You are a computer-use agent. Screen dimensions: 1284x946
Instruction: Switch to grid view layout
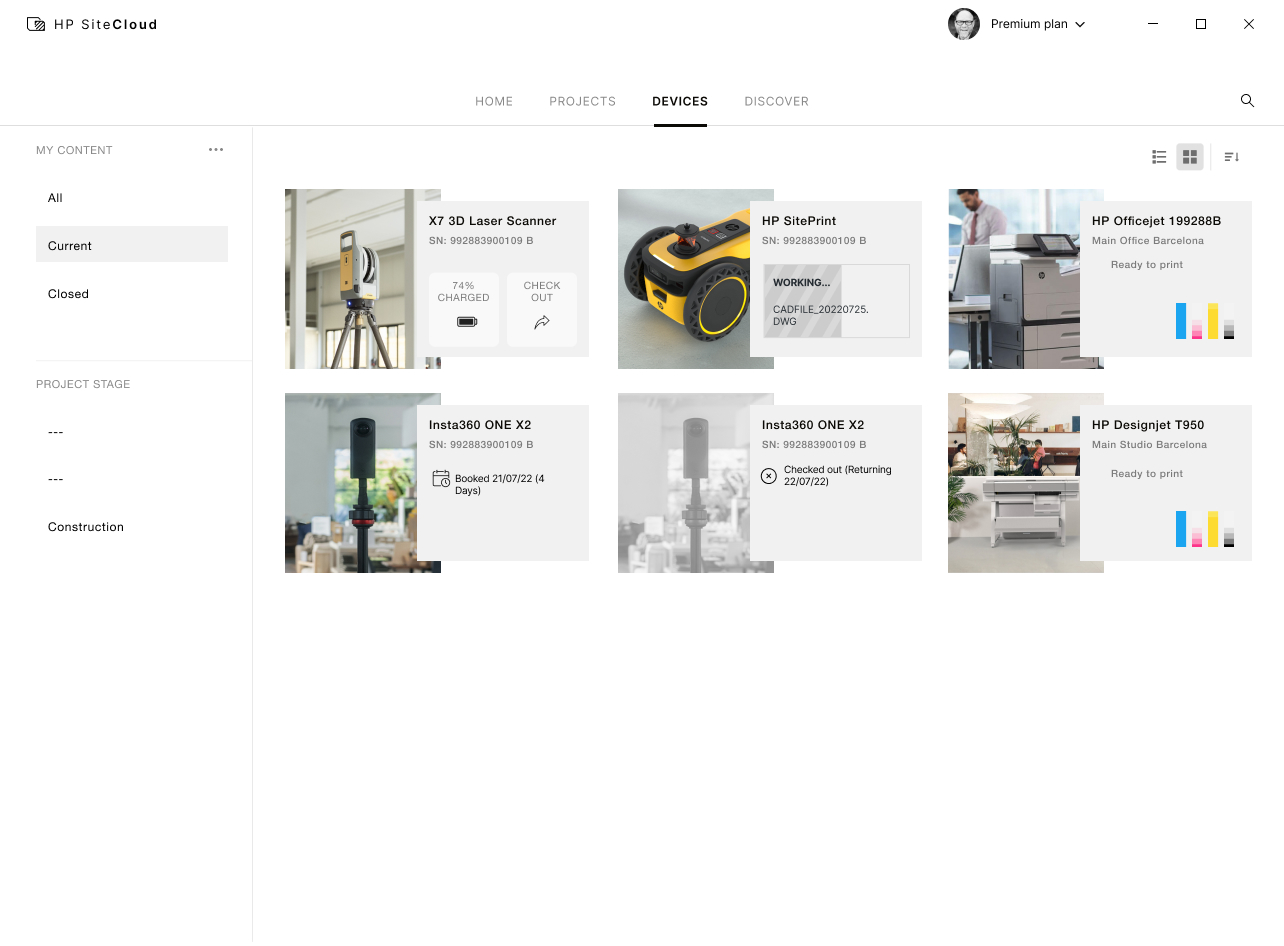1189,157
